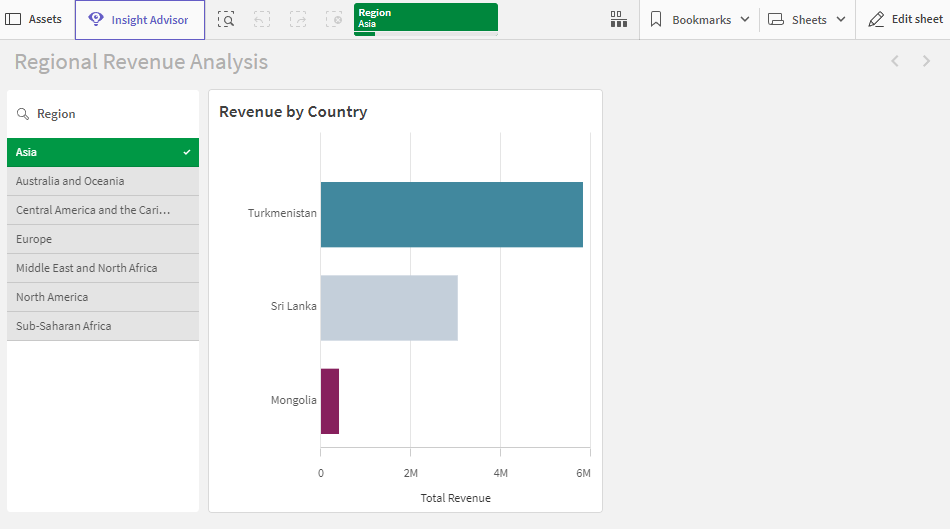Click the Edit sheet pencil button

tap(904, 20)
